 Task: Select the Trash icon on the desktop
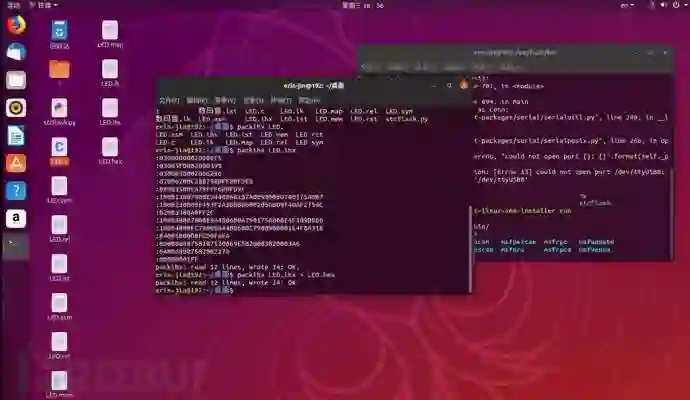click(x=59, y=34)
